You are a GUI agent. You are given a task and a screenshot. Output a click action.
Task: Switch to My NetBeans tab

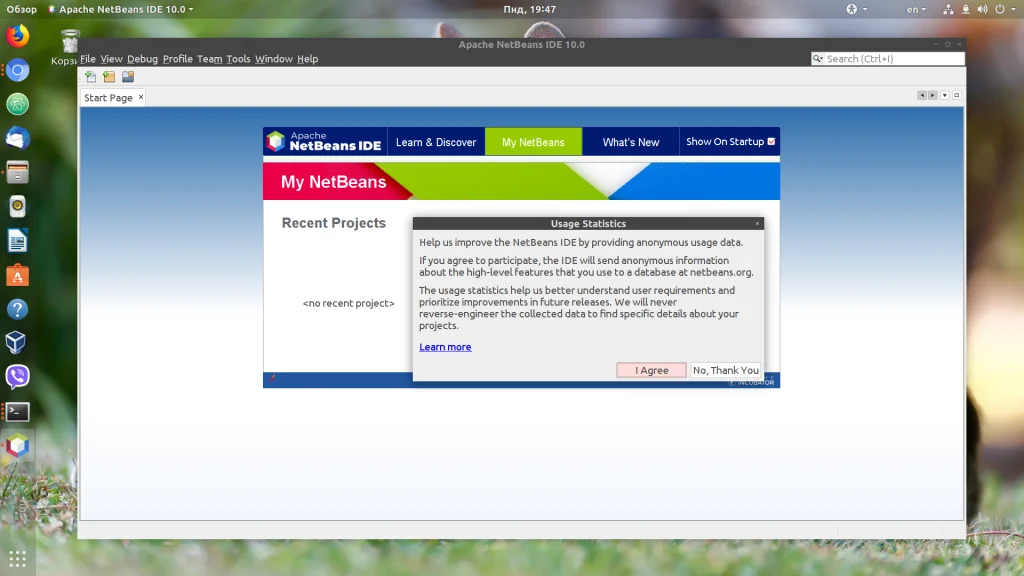click(x=533, y=142)
